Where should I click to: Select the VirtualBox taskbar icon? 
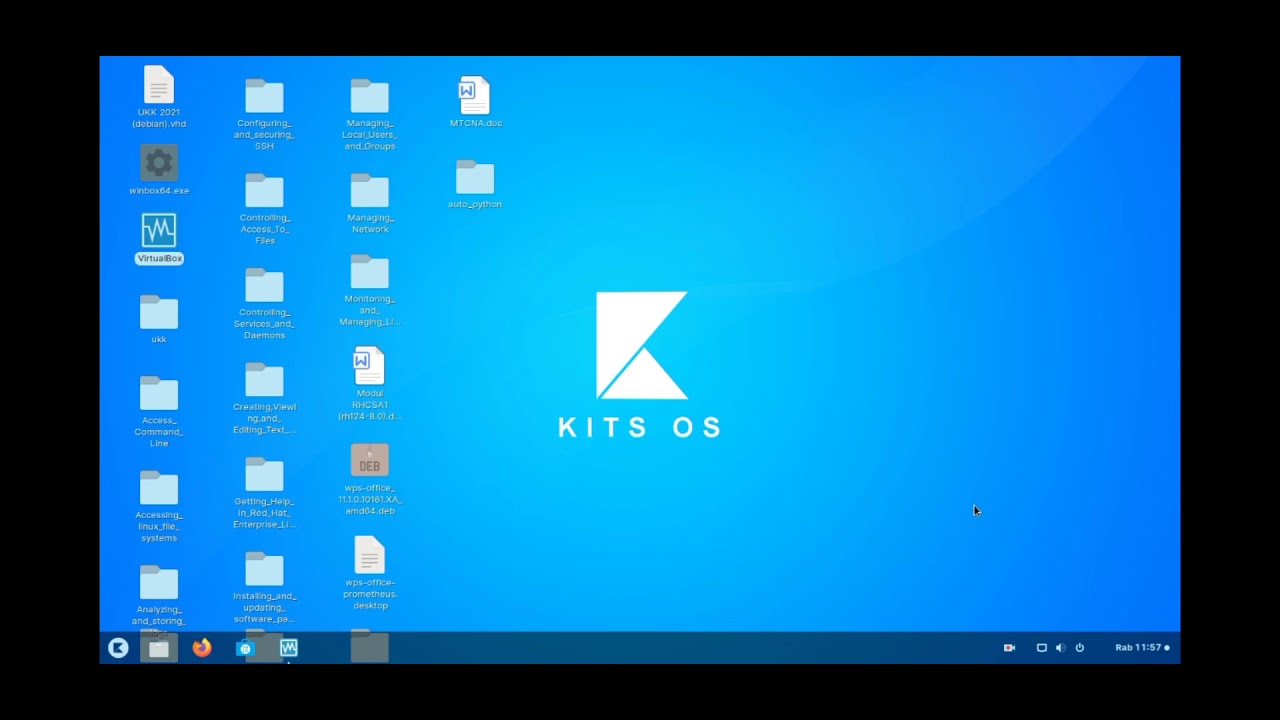pos(289,648)
